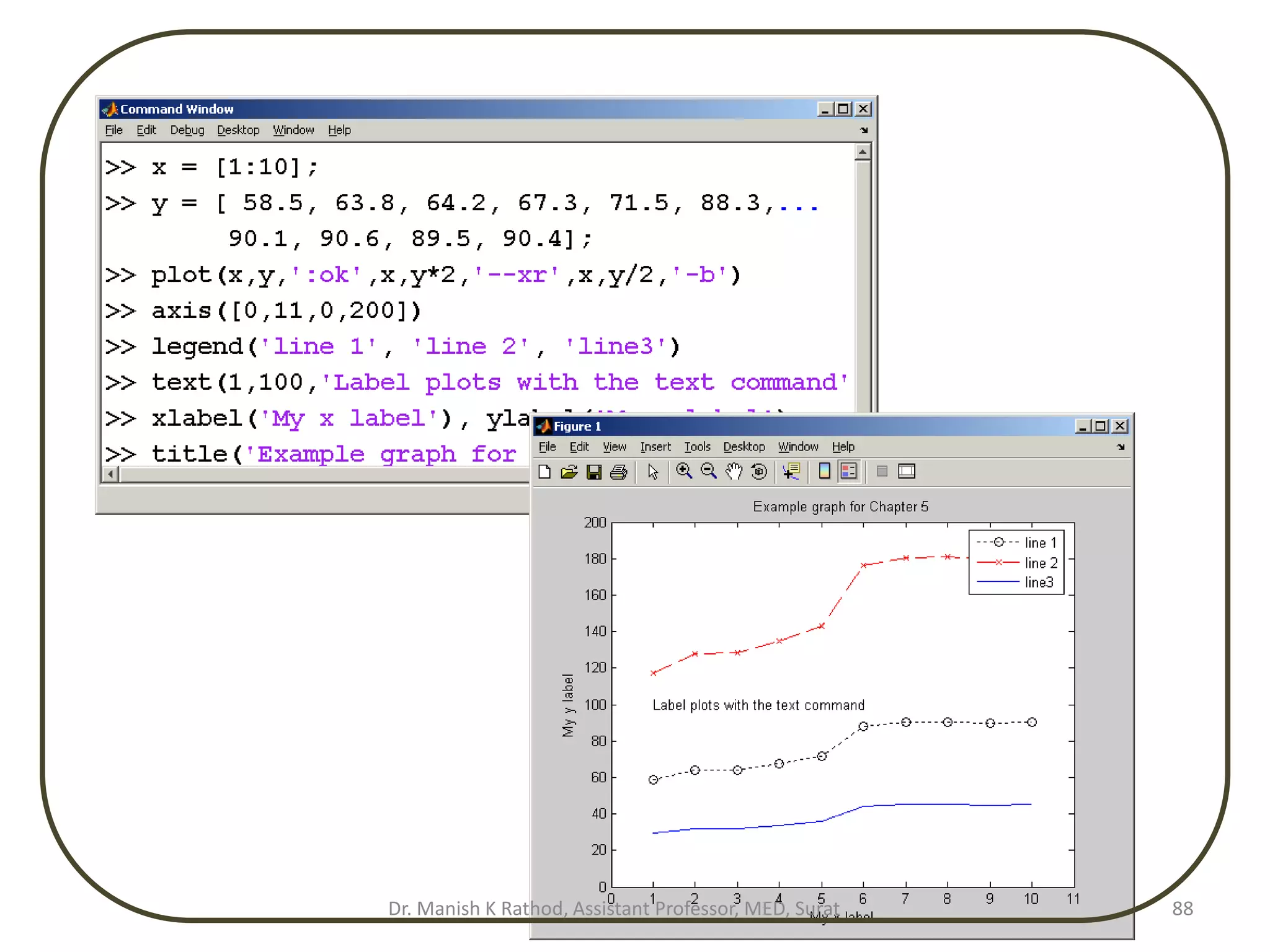Undock the Command Window arrow

pyautogui.click(x=864, y=130)
